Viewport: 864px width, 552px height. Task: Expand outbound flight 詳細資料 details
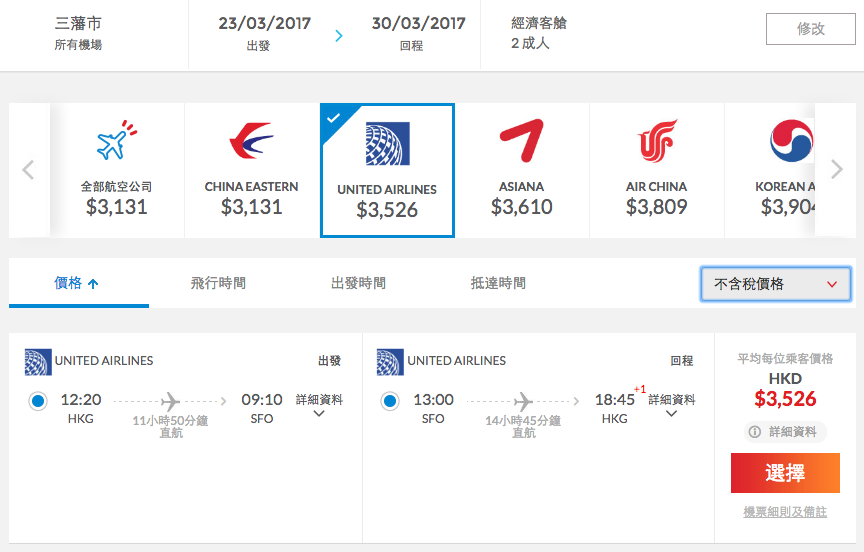[319, 405]
